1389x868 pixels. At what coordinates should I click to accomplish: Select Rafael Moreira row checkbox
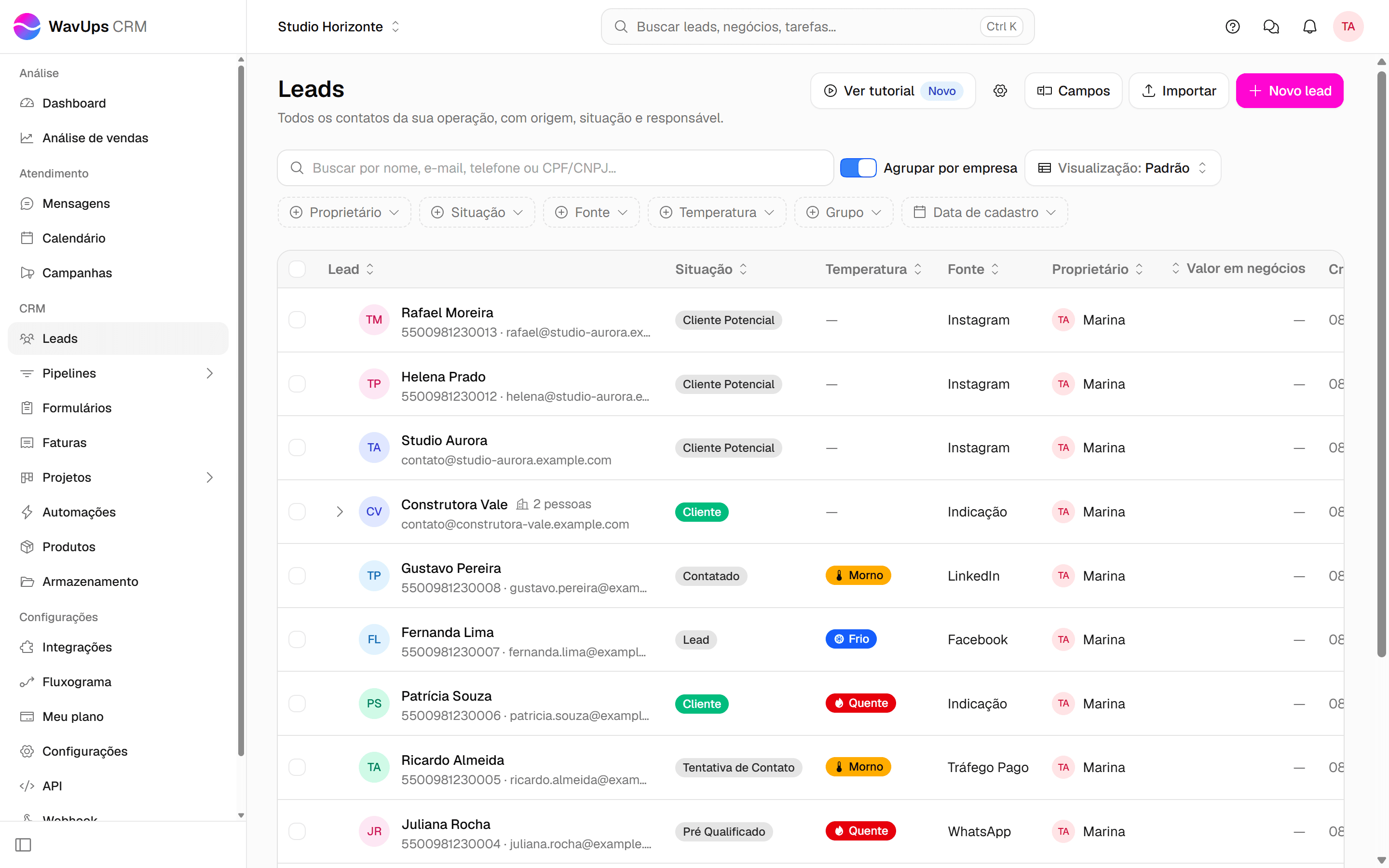(297, 320)
